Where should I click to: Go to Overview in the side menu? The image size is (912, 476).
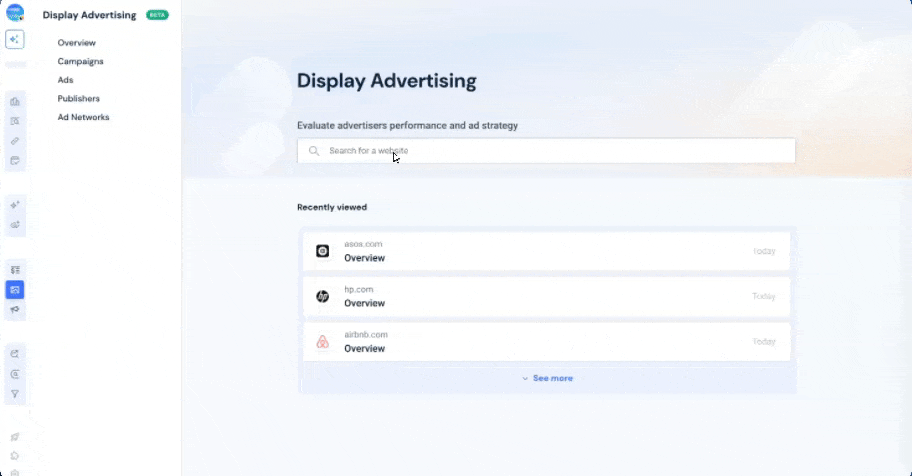pos(77,42)
